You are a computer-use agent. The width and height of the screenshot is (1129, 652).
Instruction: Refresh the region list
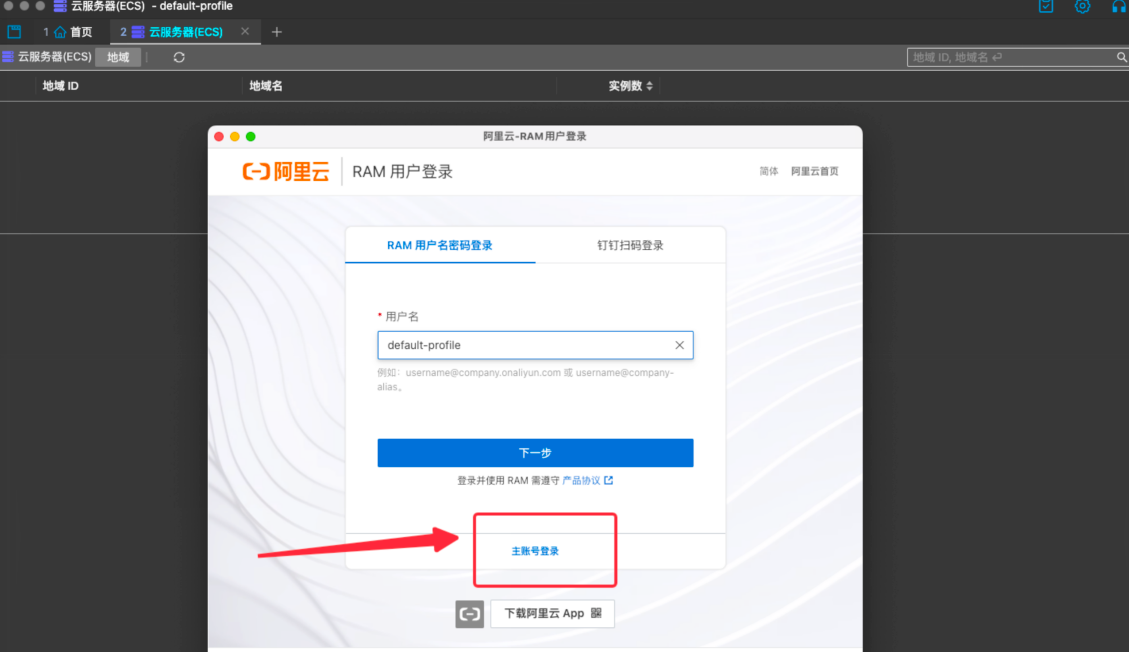(x=179, y=57)
